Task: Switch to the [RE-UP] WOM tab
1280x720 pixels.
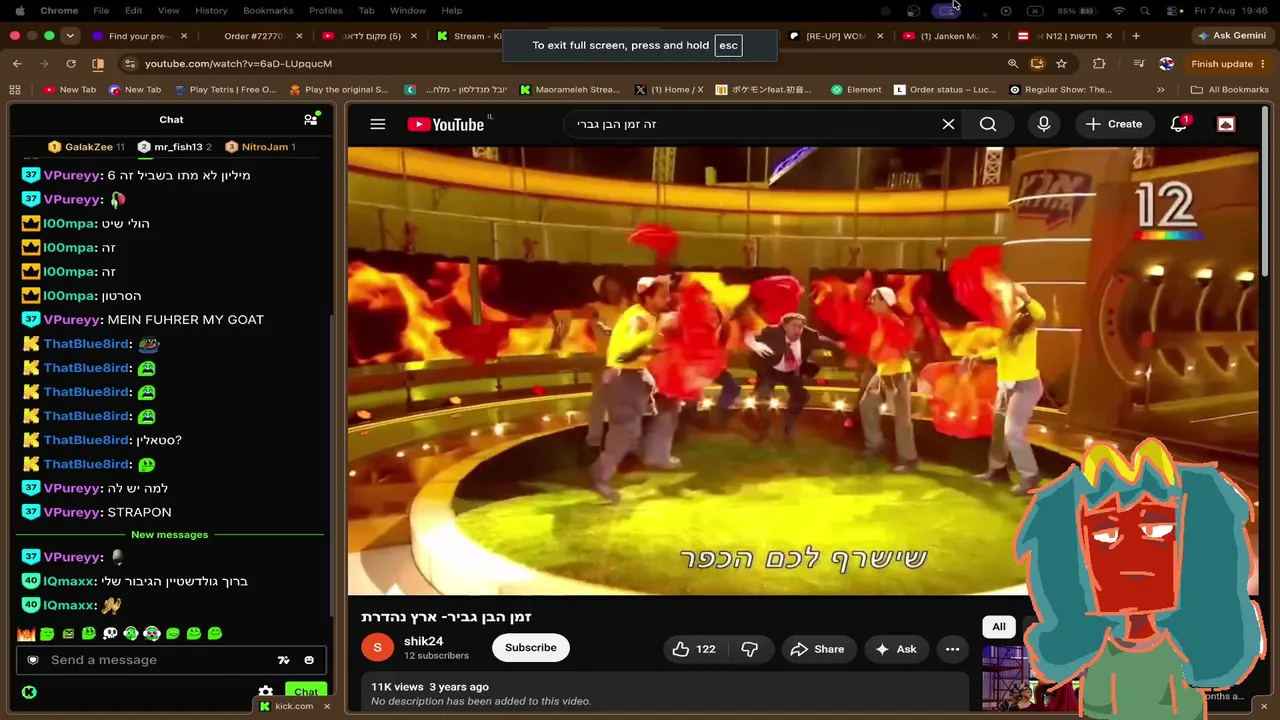Action: click(838, 36)
